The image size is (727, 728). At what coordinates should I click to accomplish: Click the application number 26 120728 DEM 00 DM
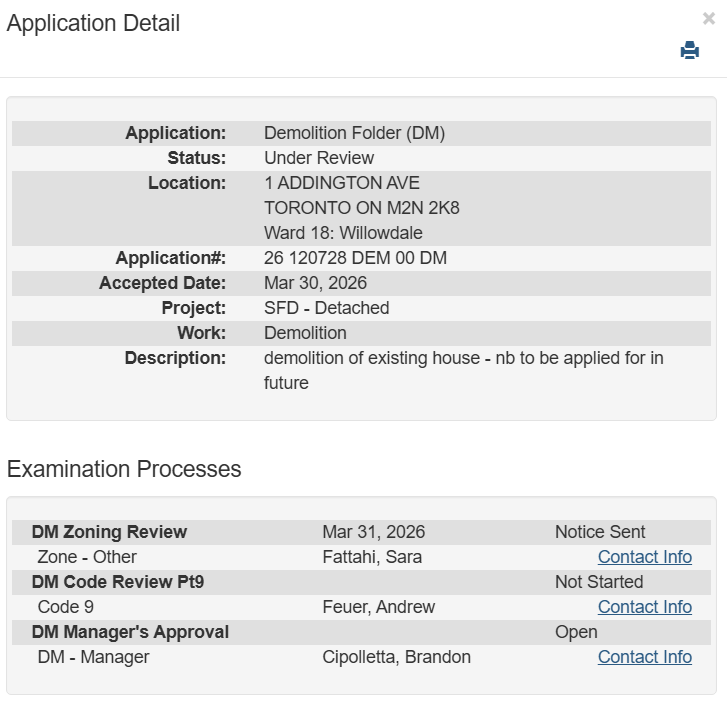coord(355,258)
